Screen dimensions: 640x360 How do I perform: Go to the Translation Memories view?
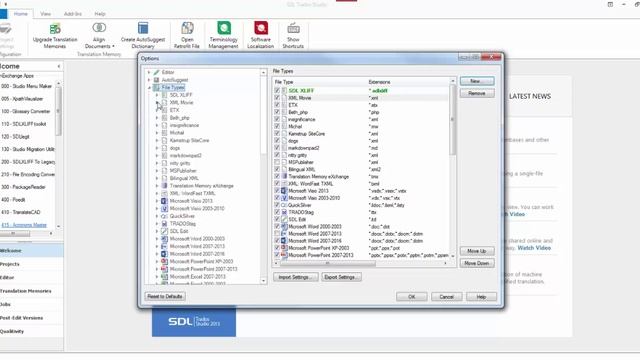pos(31,291)
